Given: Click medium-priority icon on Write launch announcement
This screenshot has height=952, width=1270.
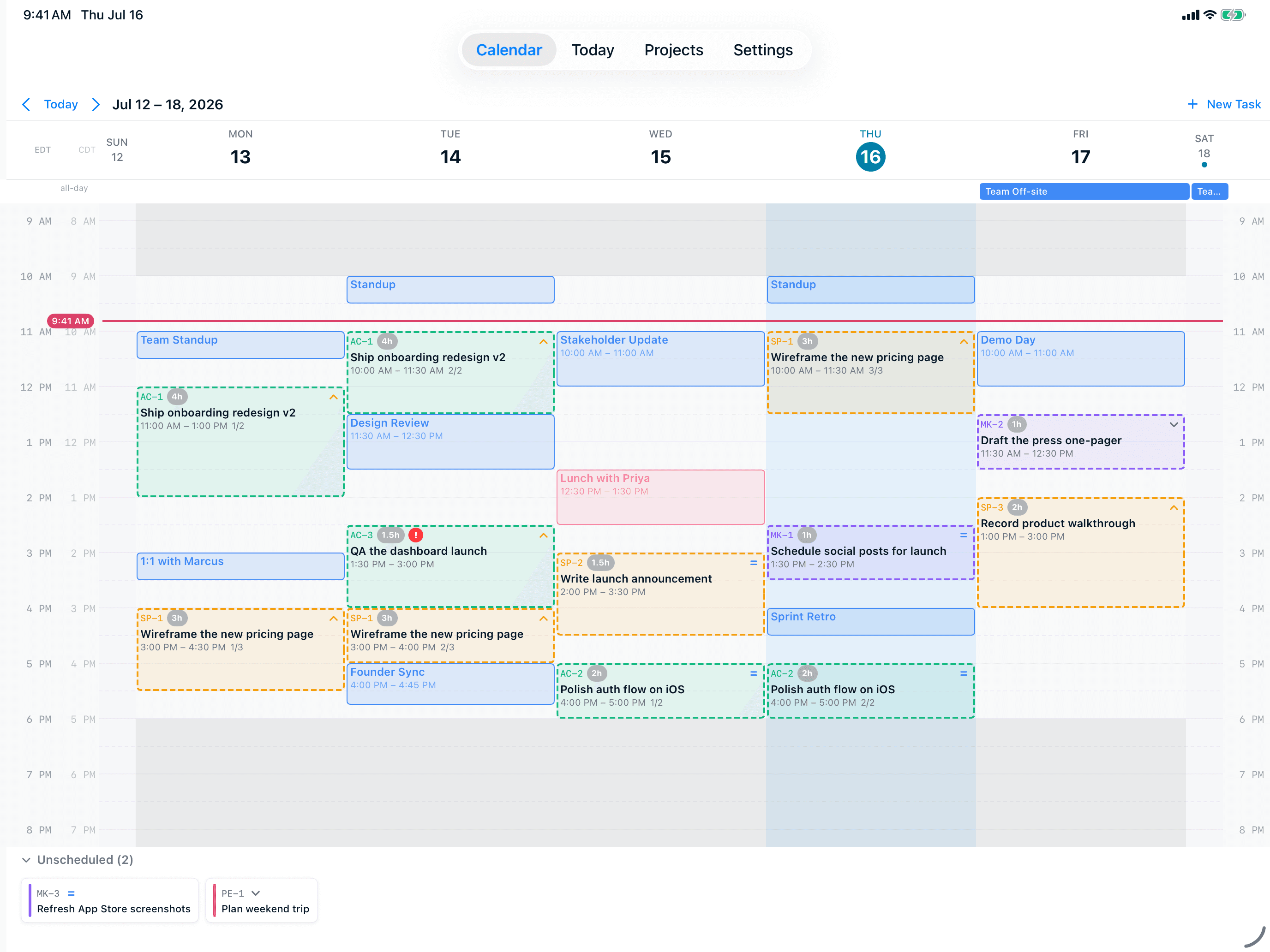Looking at the screenshot, I should (x=753, y=563).
